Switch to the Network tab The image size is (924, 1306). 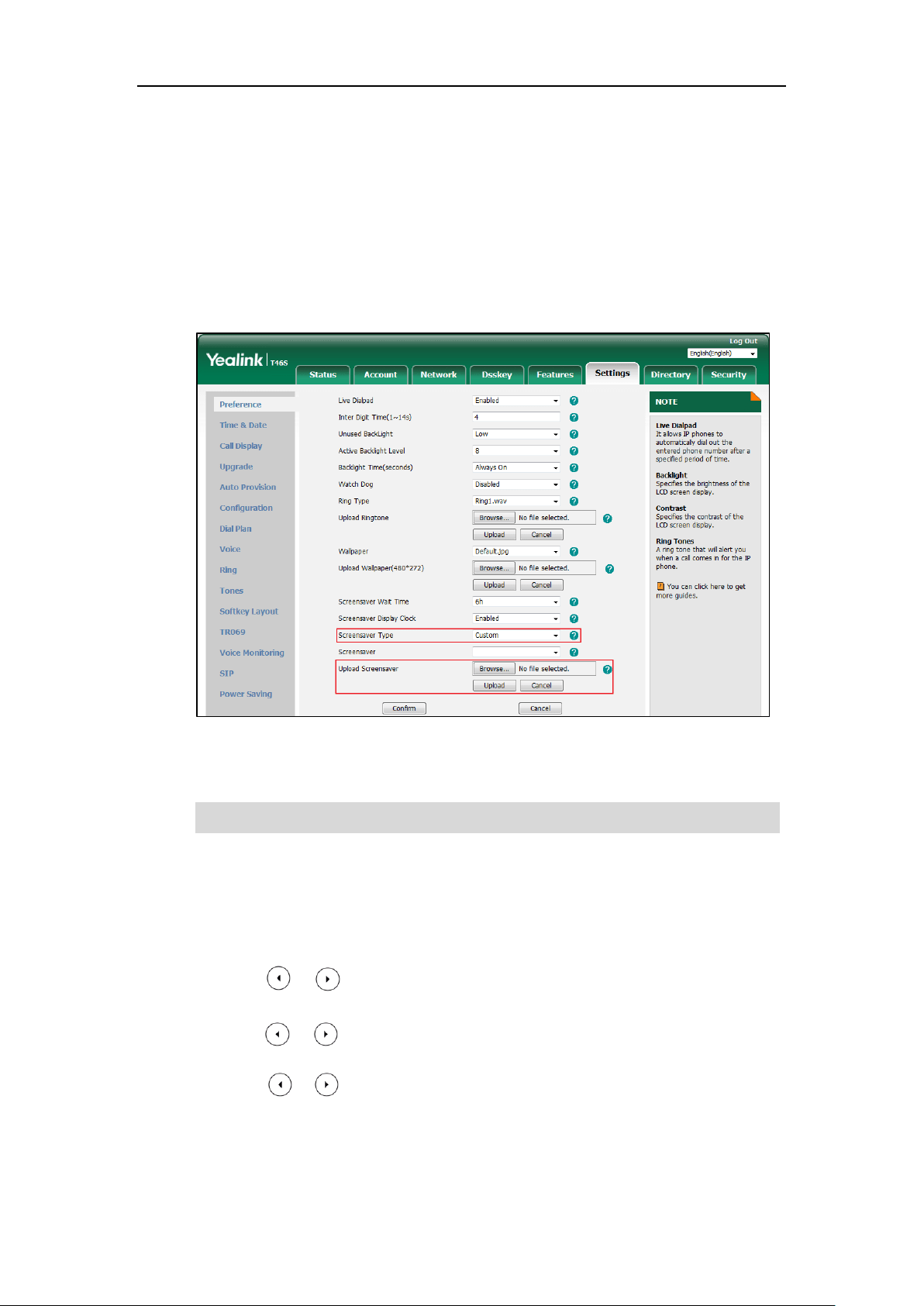click(x=439, y=374)
